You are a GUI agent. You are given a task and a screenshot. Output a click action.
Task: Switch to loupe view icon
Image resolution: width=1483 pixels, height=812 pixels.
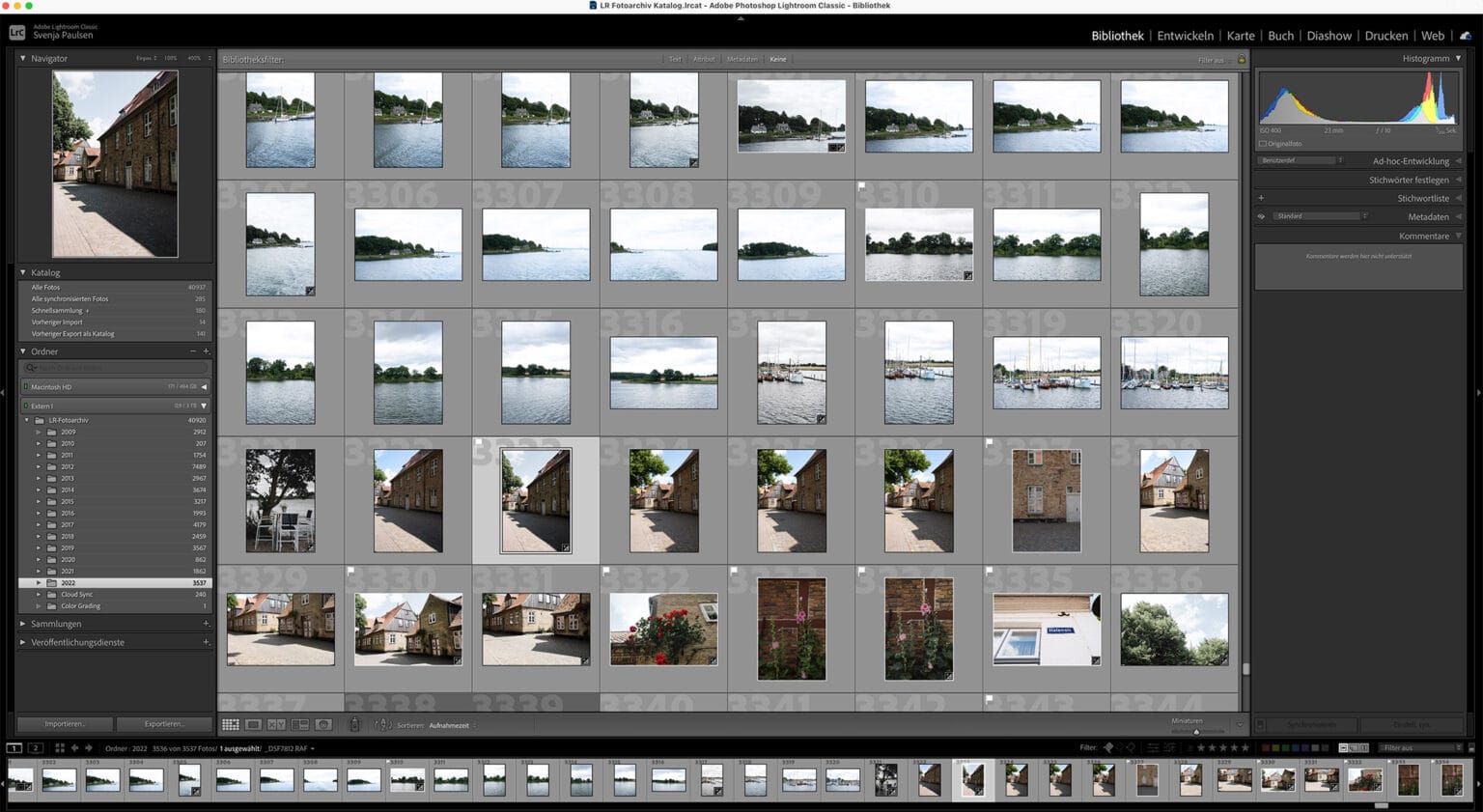click(x=253, y=724)
